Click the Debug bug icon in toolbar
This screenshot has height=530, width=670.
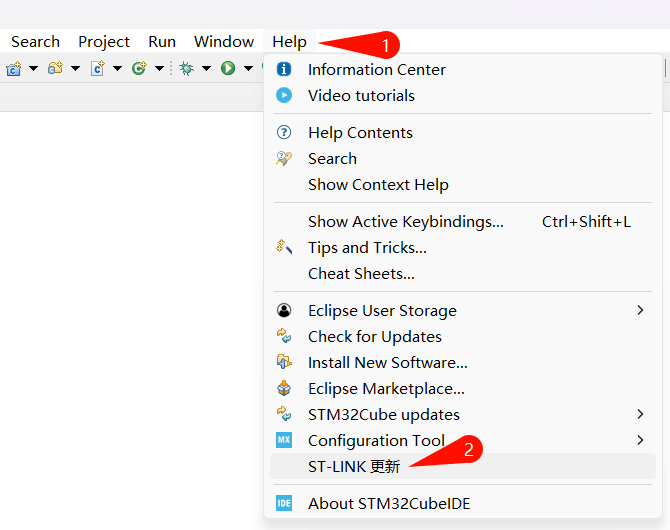(x=186, y=68)
